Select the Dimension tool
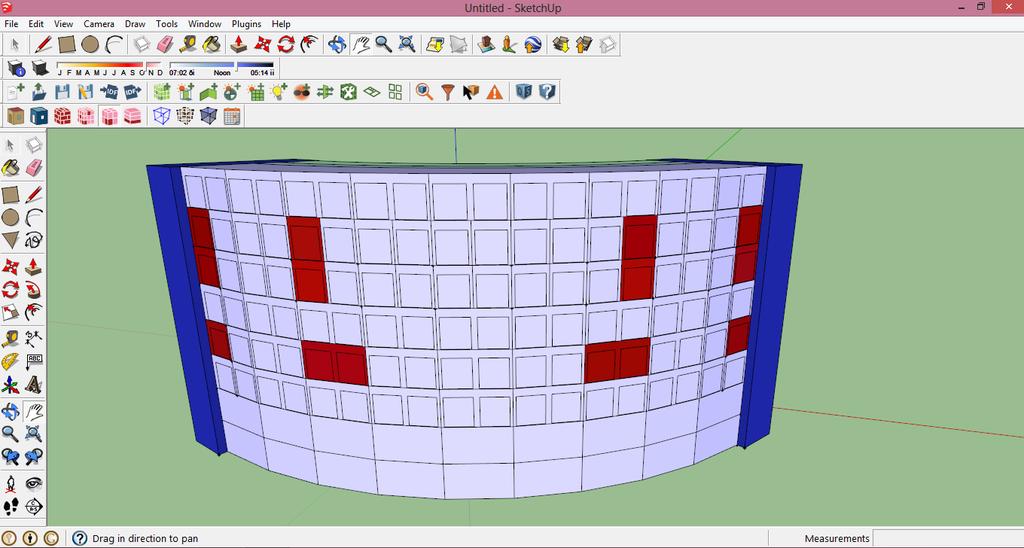The image size is (1024, 548). tap(34, 338)
